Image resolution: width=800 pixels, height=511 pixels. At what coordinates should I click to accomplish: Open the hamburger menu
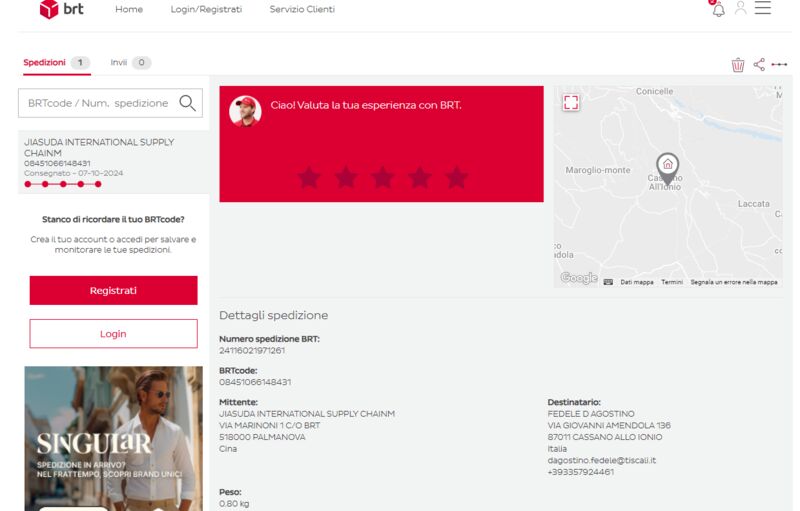click(x=763, y=8)
